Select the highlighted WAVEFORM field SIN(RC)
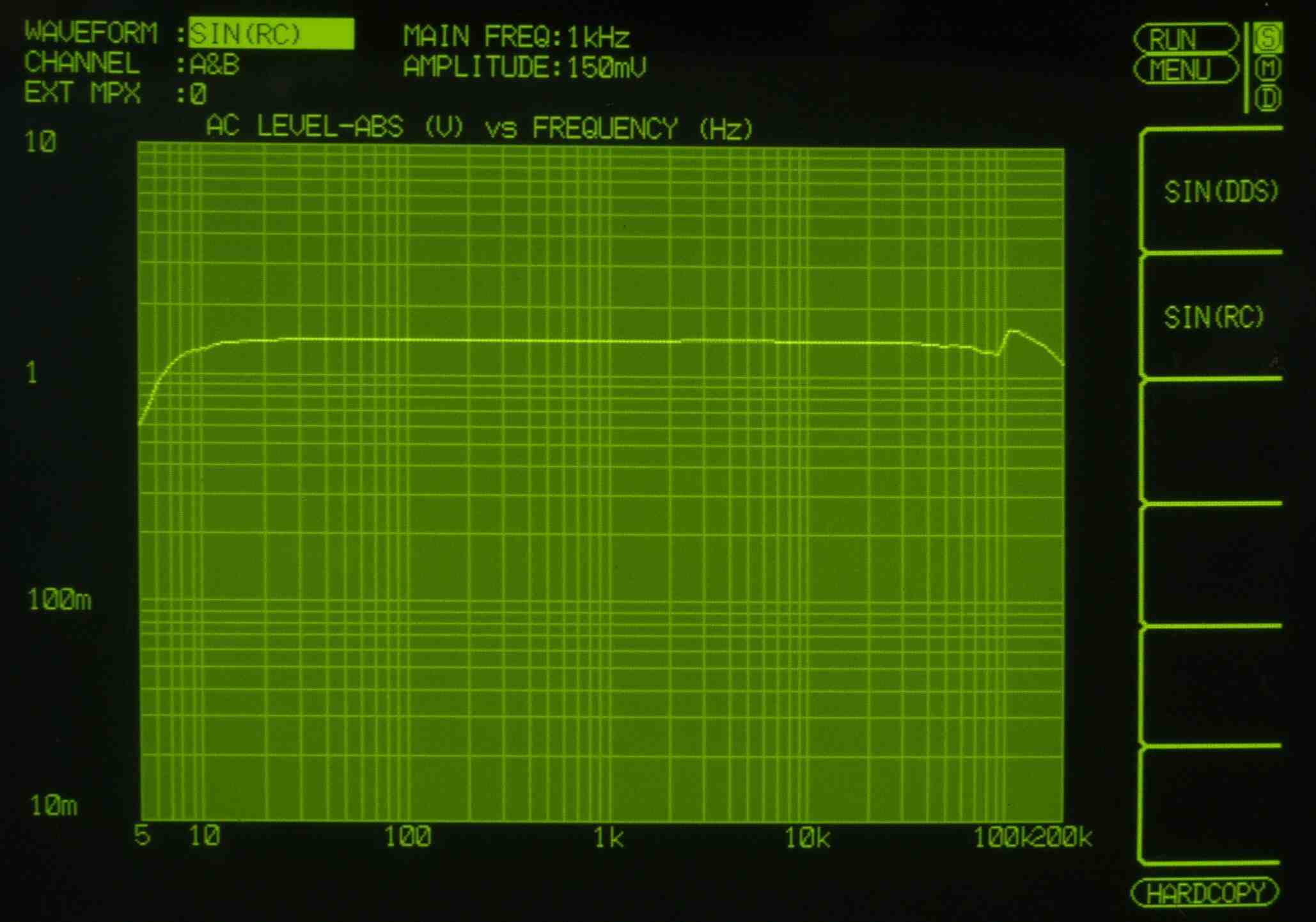The height and width of the screenshot is (922, 1316). click(x=271, y=34)
